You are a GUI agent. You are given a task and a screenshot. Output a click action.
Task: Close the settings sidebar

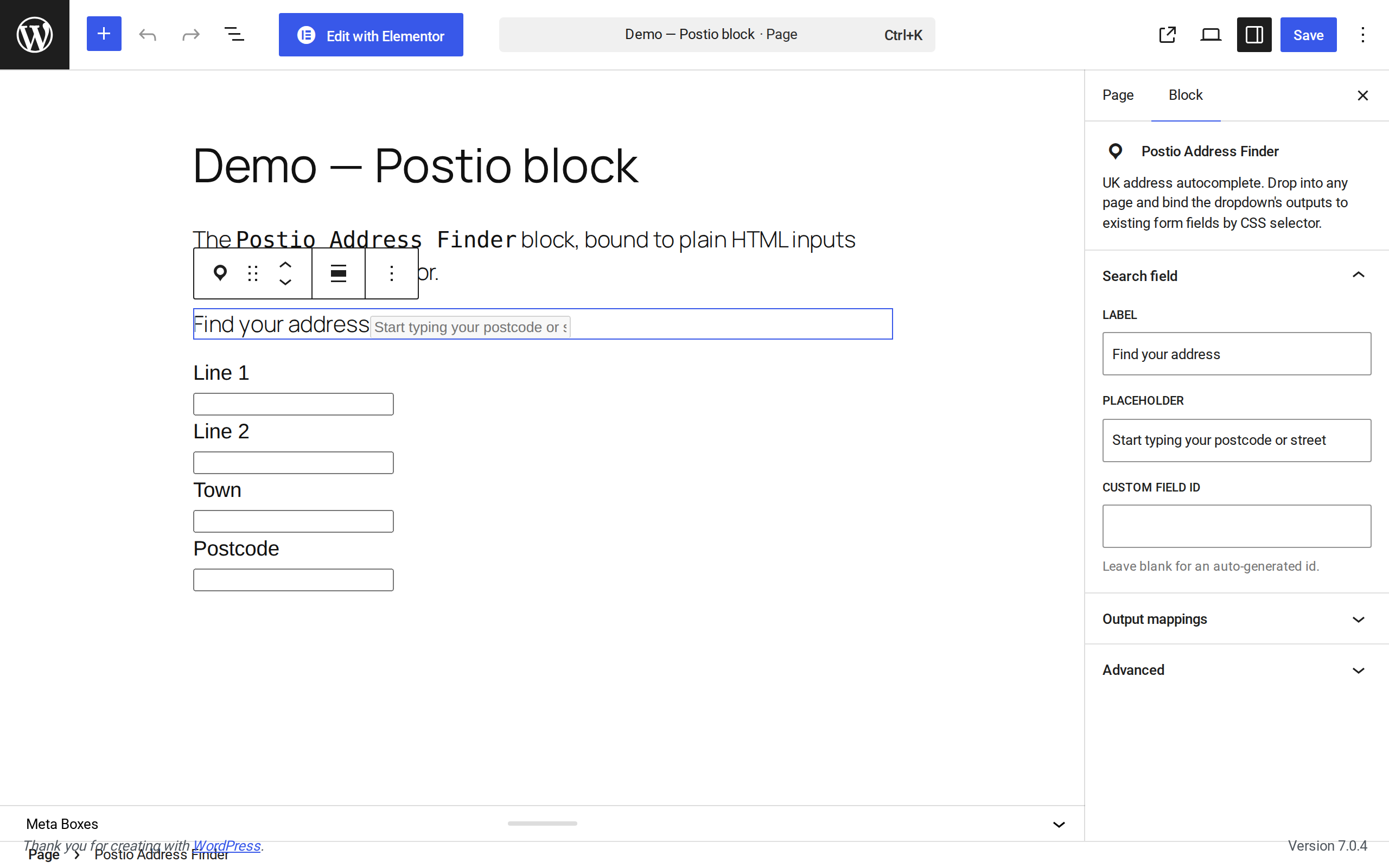click(1362, 95)
